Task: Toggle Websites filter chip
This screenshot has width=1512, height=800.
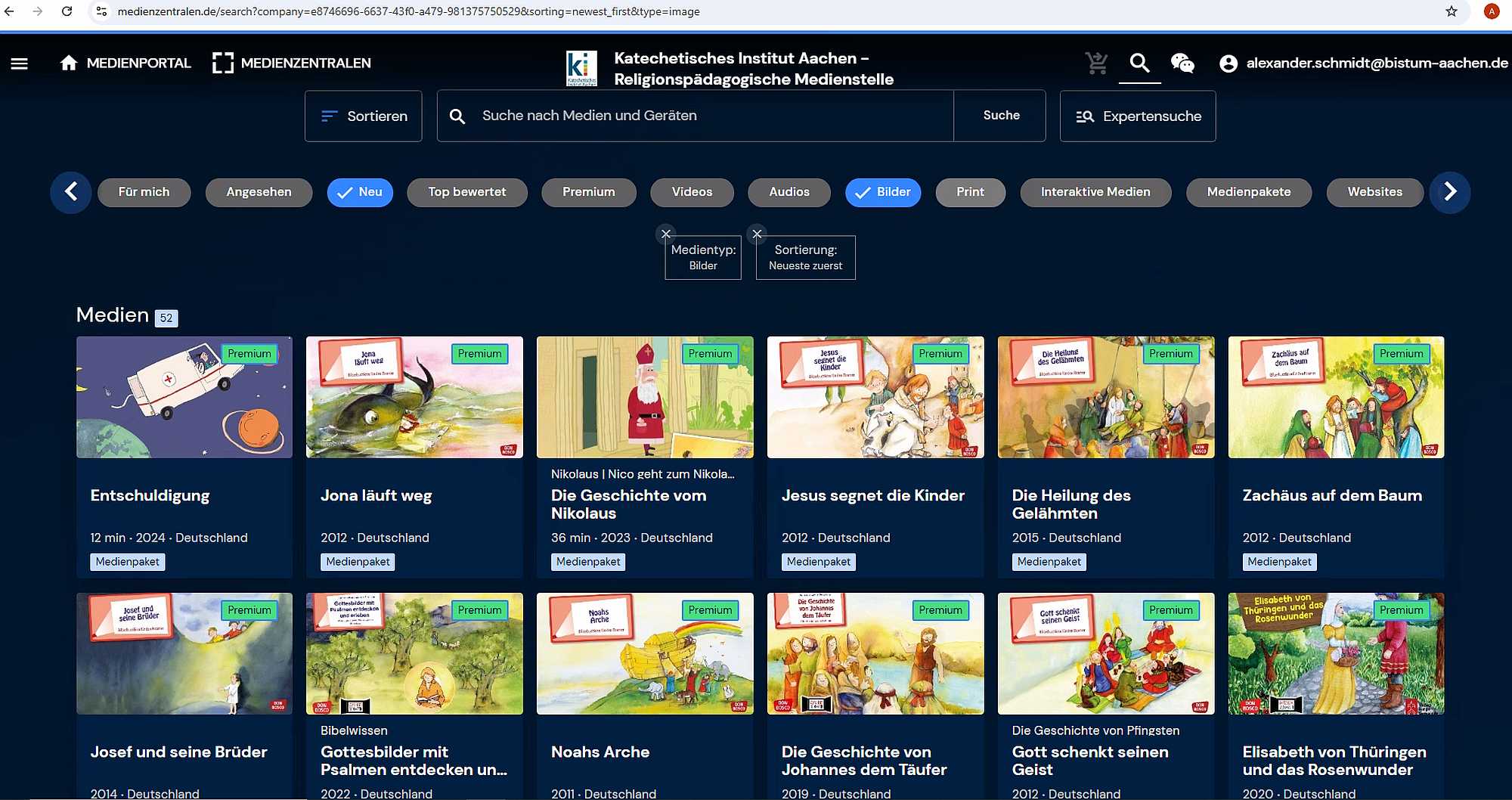Action: 1374,192
